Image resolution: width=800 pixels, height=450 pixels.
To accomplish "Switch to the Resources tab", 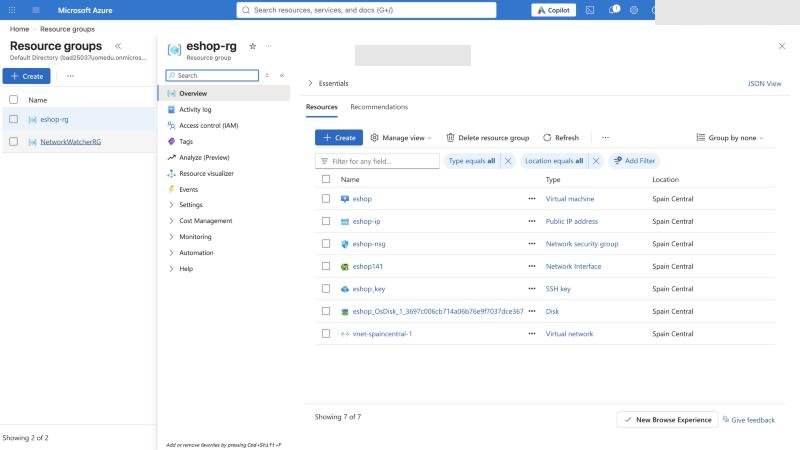I will pyautogui.click(x=321, y=107).
